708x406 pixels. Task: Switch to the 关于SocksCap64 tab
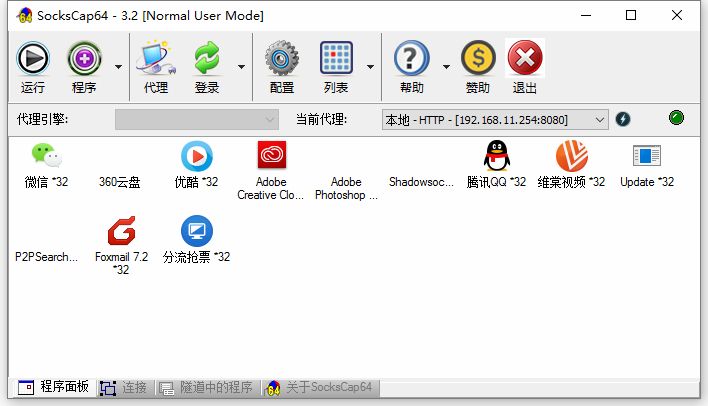[319, 387]
